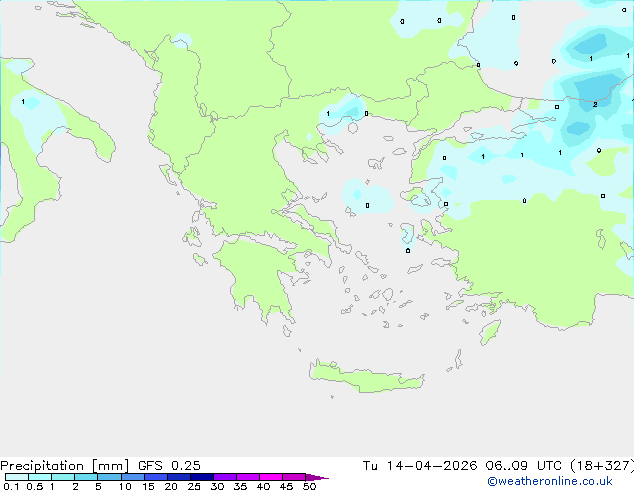The height and width of the screenshot is (490, 634).
Task: Click the darkest blue rain patch in the top right
Action: click(590, 44)
